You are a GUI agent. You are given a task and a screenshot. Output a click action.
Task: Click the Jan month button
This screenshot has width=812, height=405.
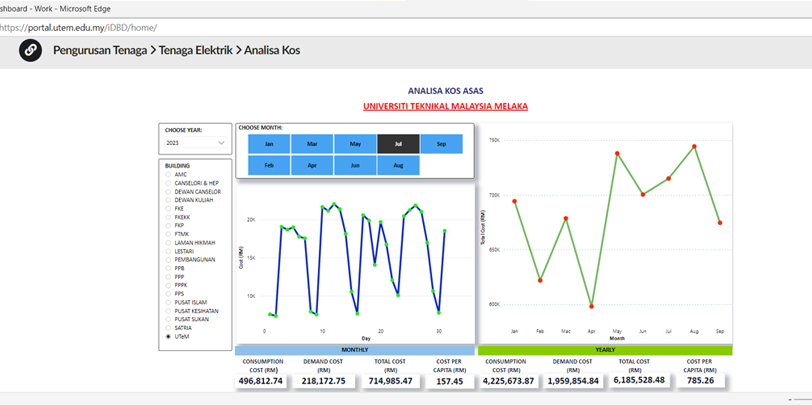269,144
